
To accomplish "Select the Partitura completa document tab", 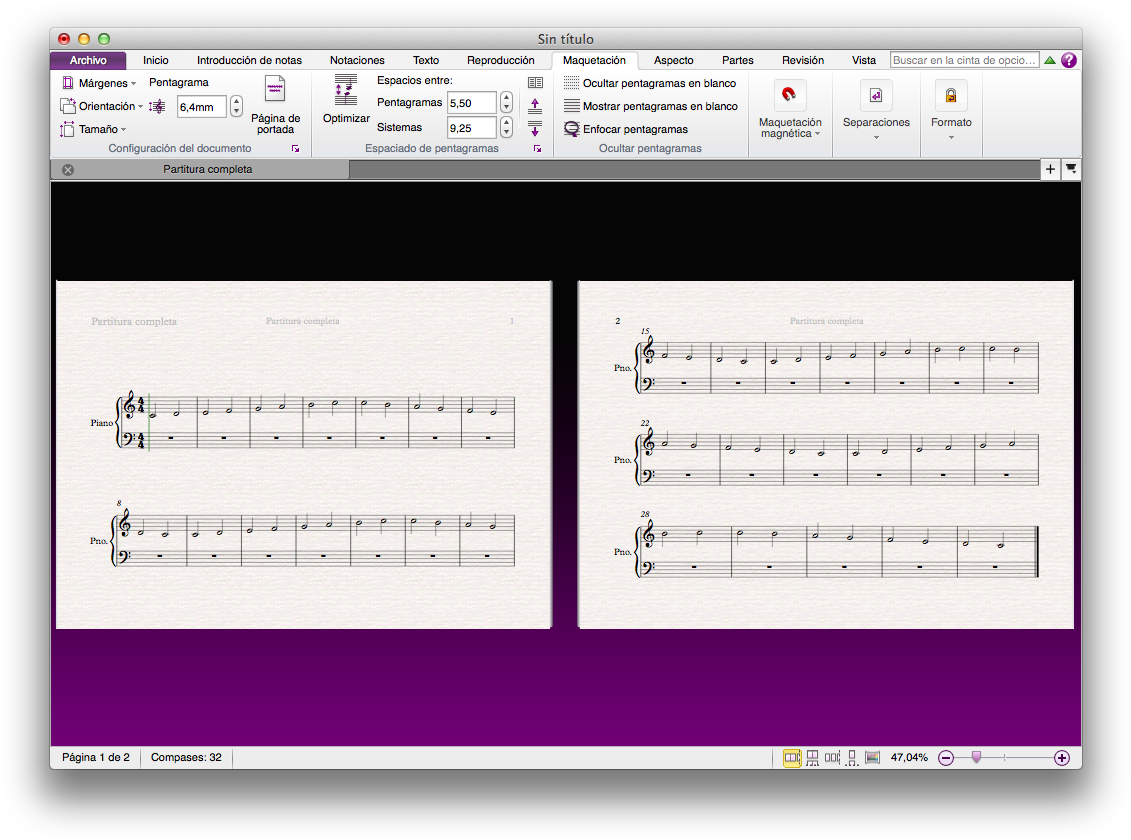I will point(201,169).
